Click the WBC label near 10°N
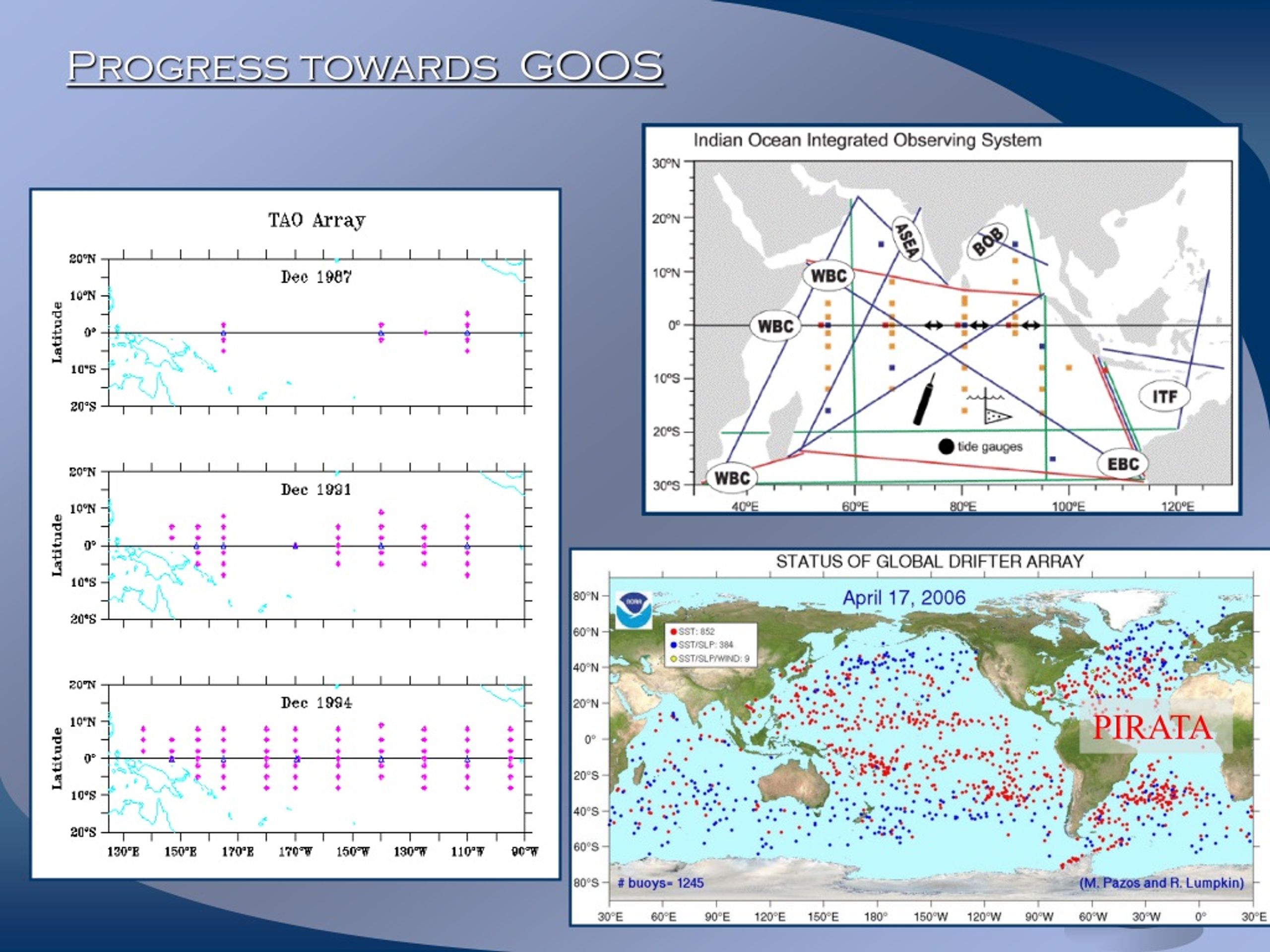The width and height of the screenshot is (1270, 952). click(828, 276)
